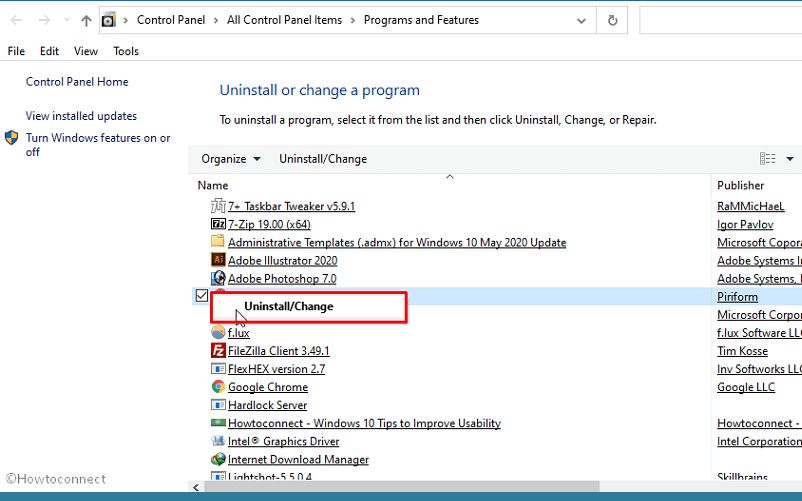The image size is (802, 501).
Task: Open the File menu
Action: point(16,51)
